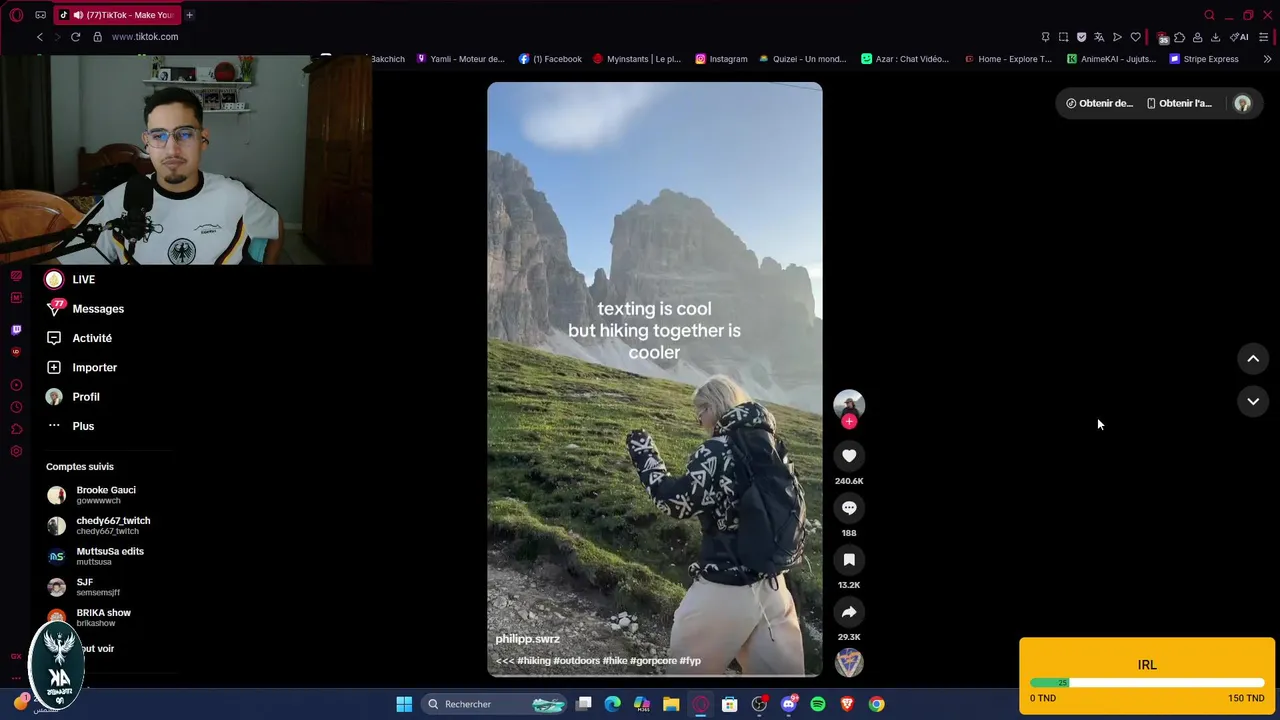Open Profil in the sidebar
The image size is (1280, 720).
(73, 397)
